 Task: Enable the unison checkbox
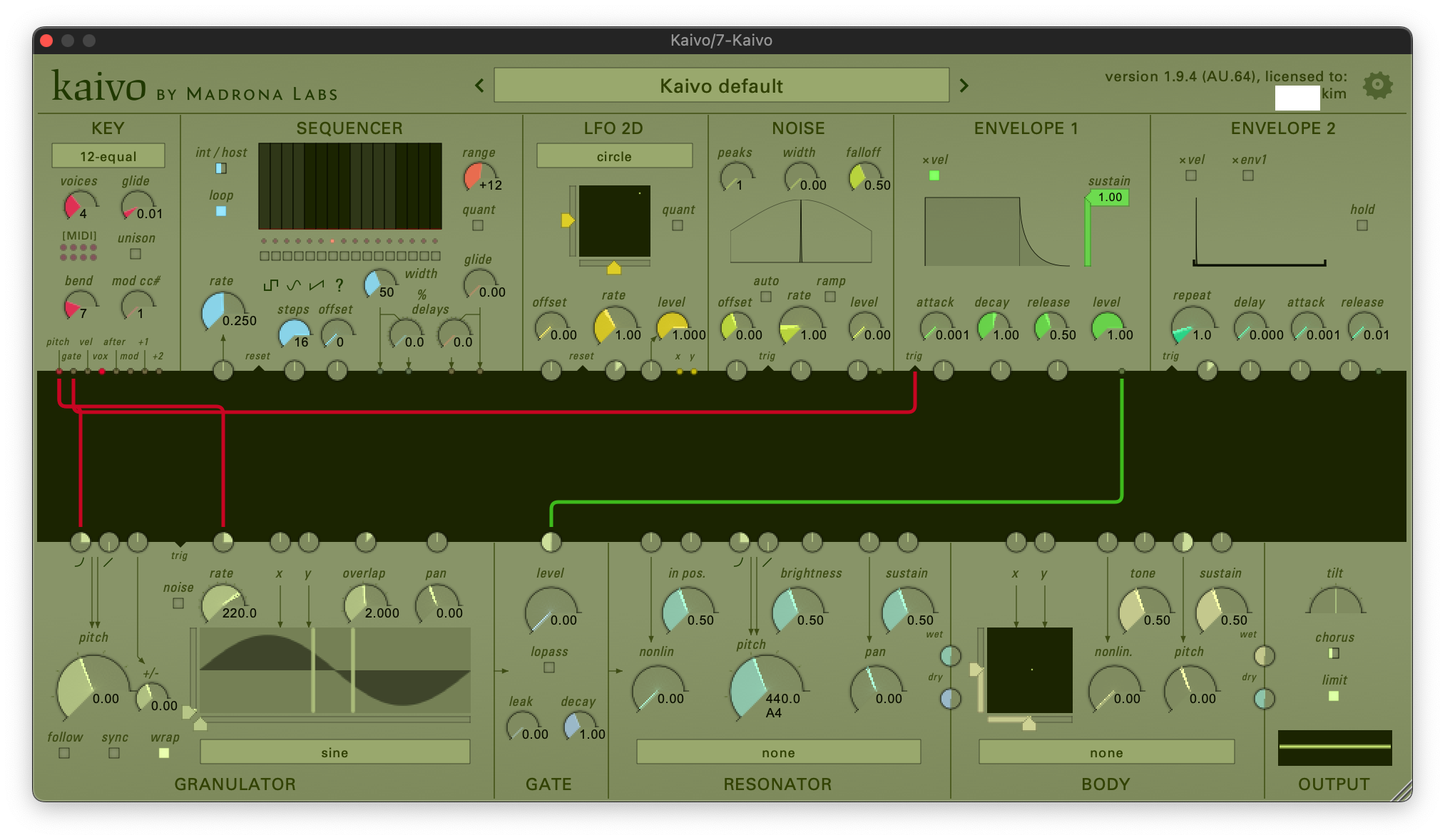point(136,254)
